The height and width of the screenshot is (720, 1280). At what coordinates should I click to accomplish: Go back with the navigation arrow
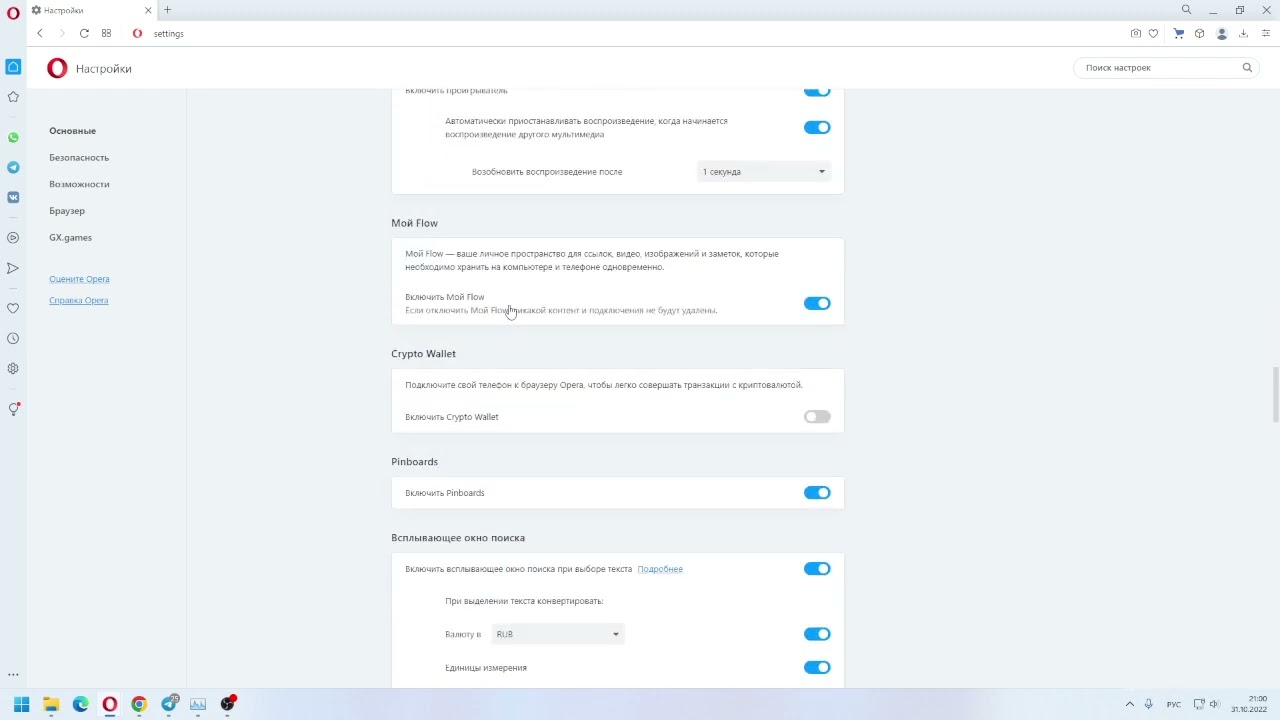pos(40,33)
